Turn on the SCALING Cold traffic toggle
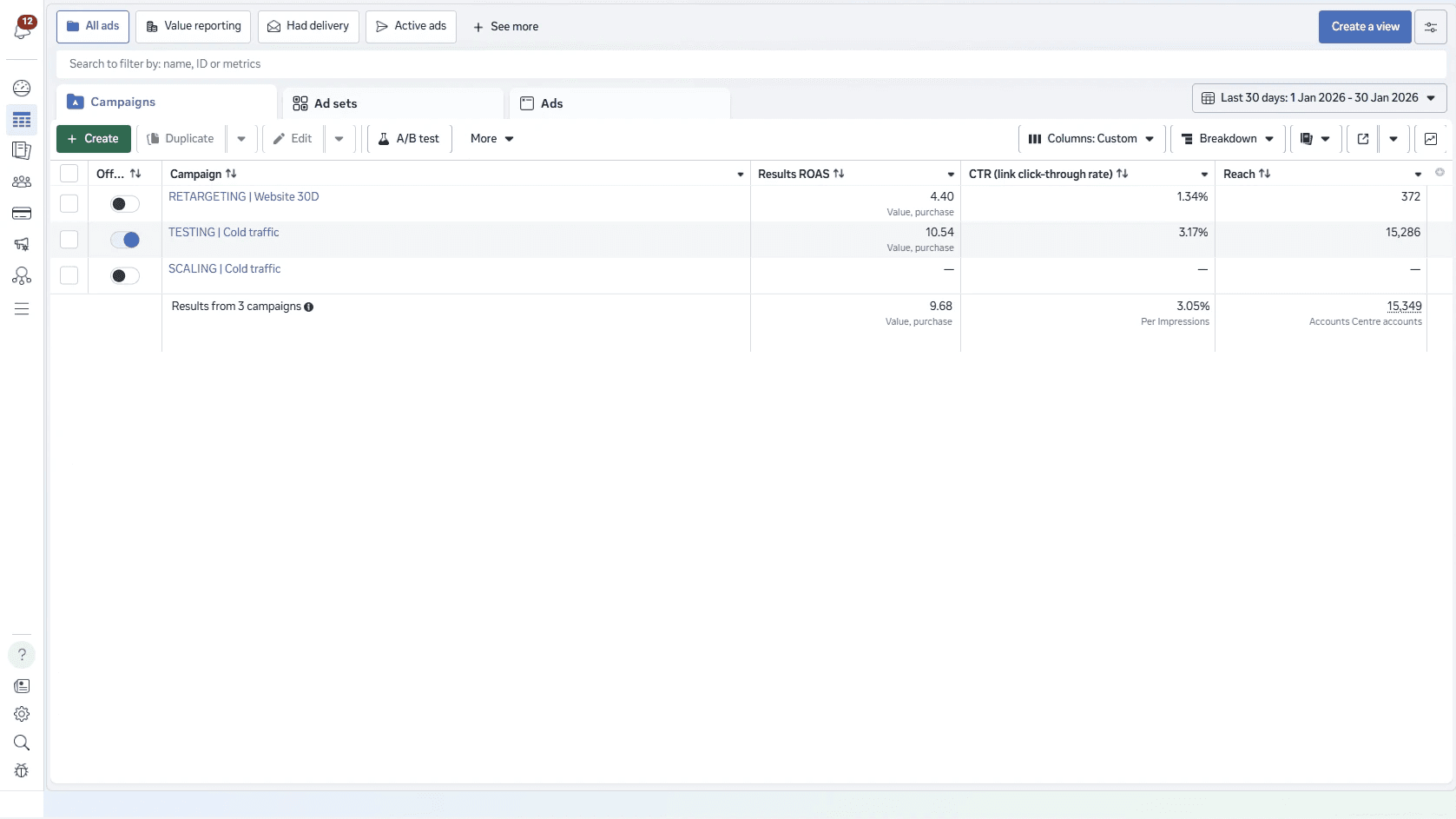 [x=125, y=276]
